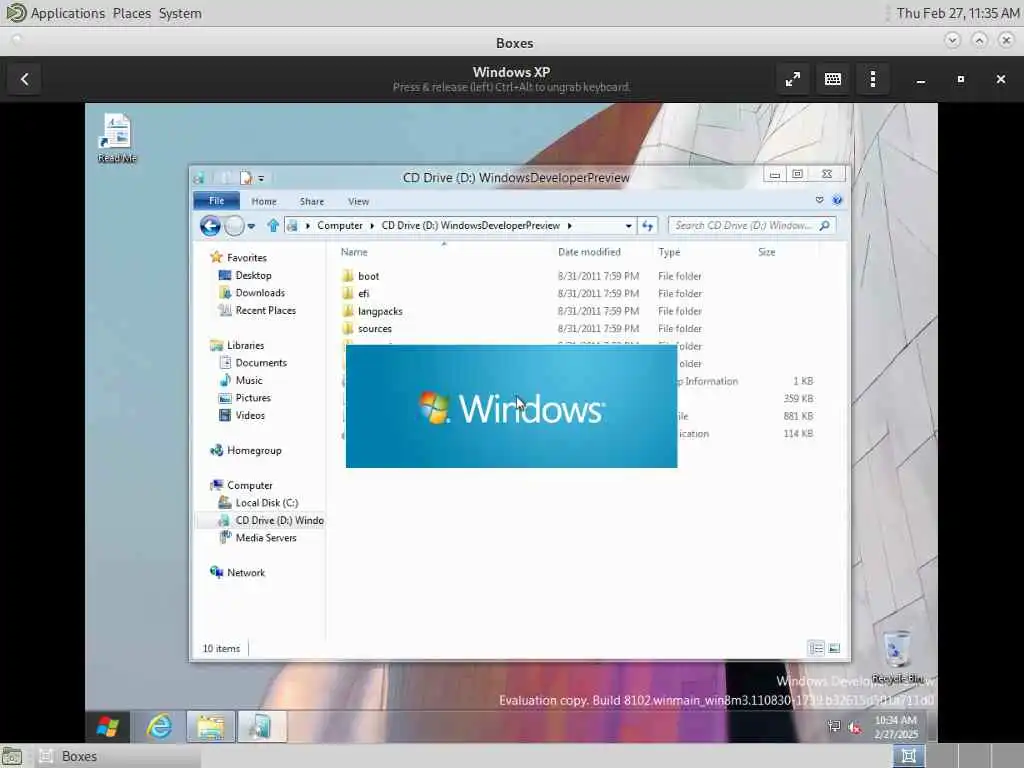Refresh the CD Drive folder view

click(648, 226)
